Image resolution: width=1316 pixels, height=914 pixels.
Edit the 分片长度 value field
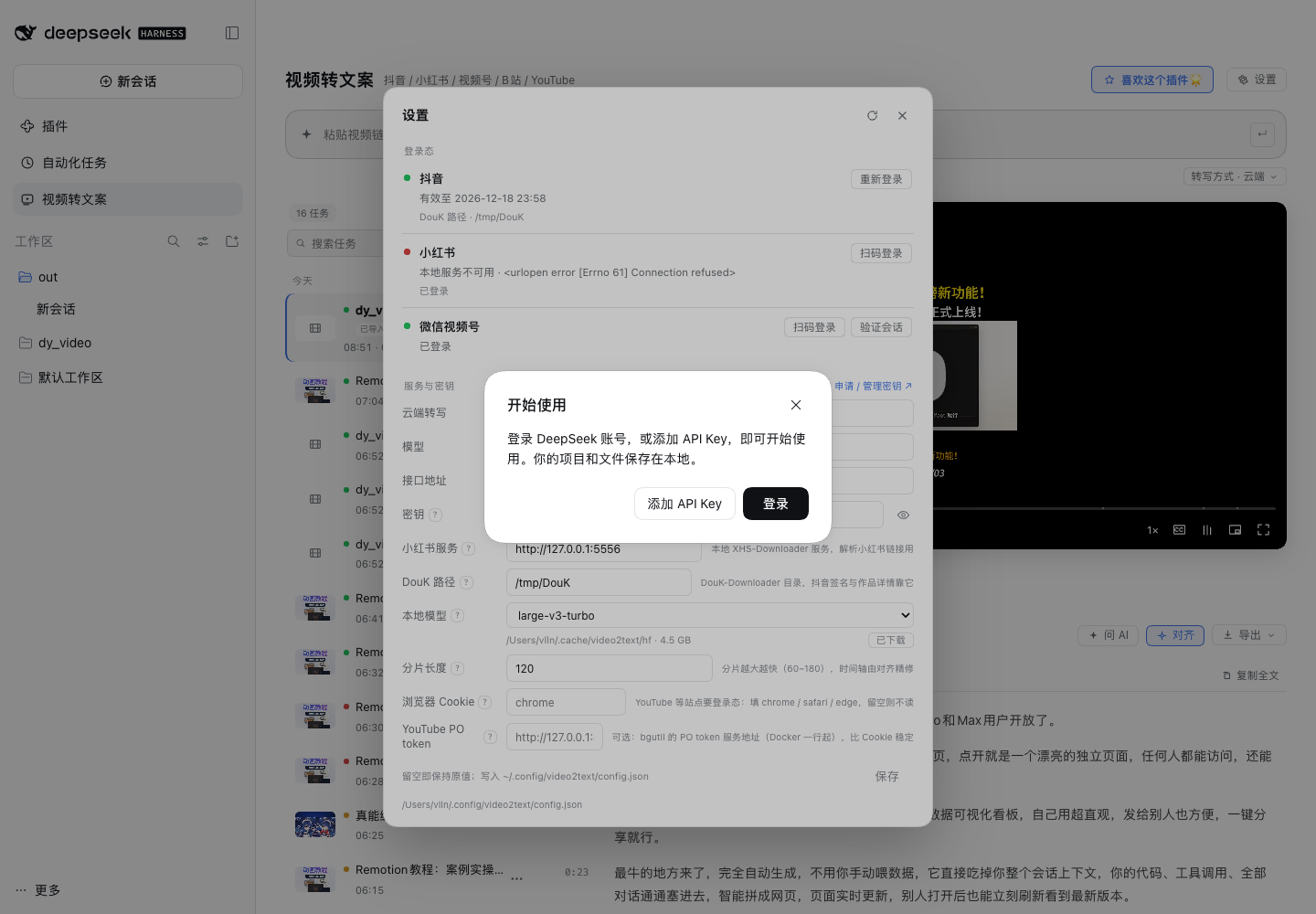tap(609, 668)
